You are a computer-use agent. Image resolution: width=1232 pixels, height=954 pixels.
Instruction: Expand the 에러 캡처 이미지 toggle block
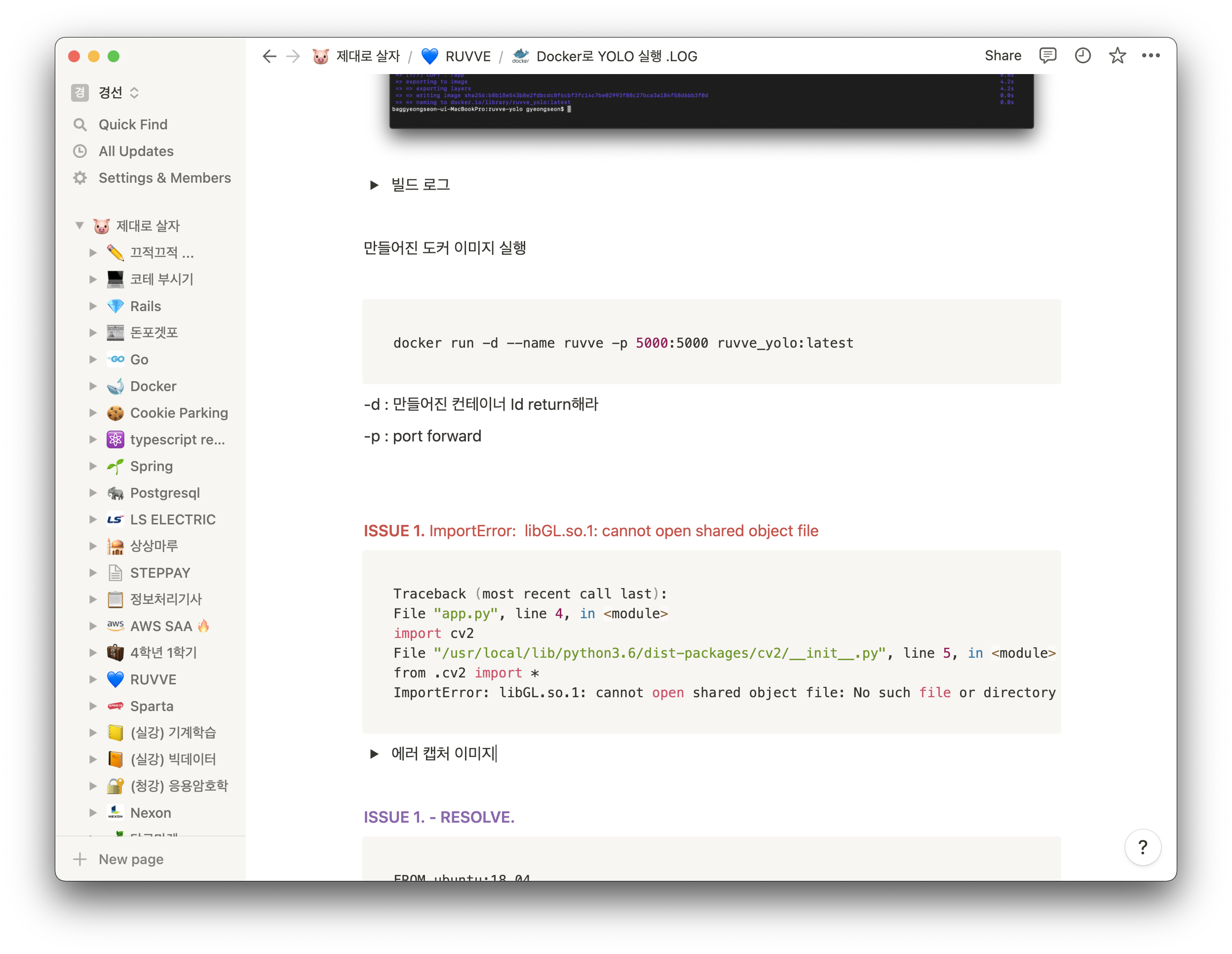[x=374, y=754]
